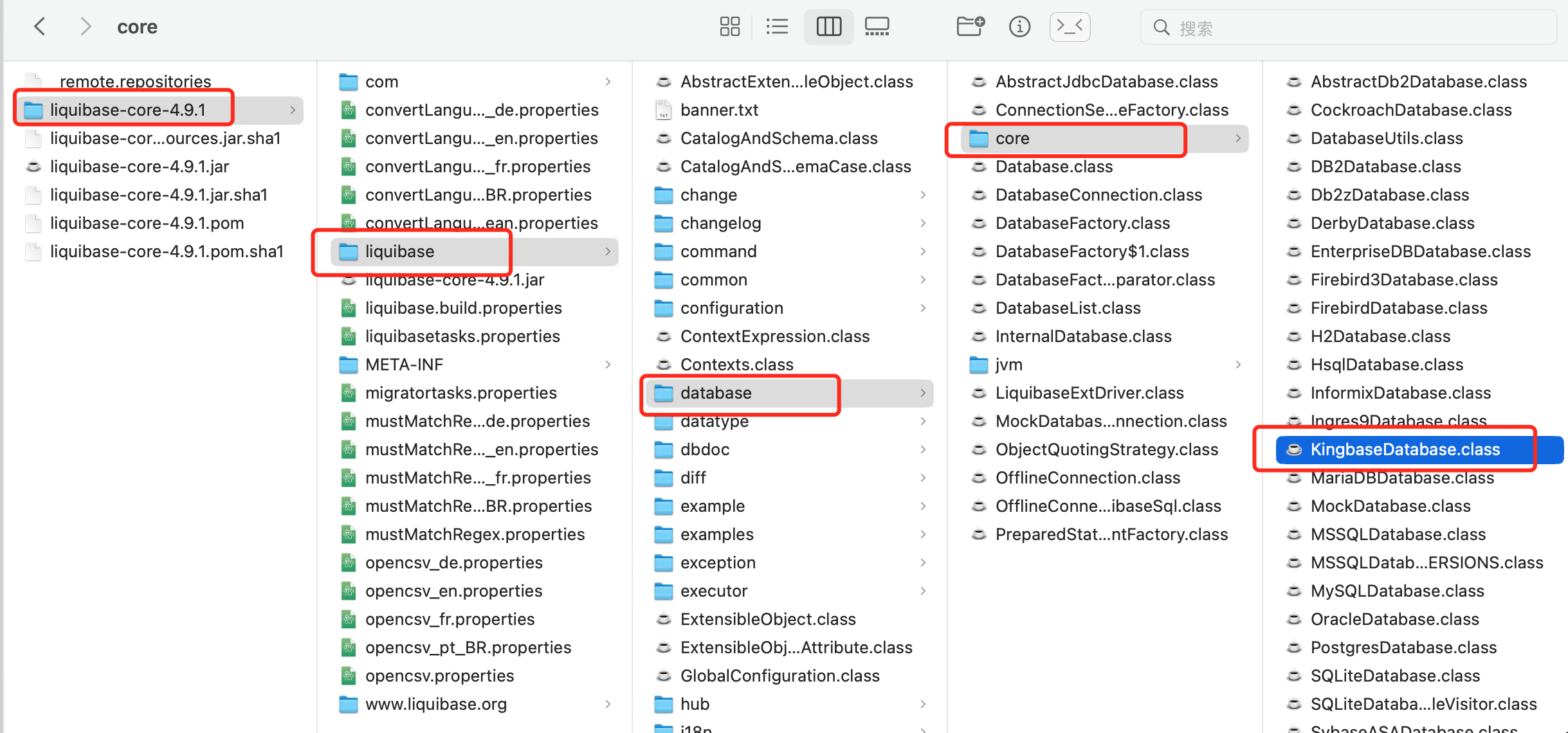Click the column view icon
This screenshot has height=733, width=1568.
pyautogui.click(x=828, y=26)
